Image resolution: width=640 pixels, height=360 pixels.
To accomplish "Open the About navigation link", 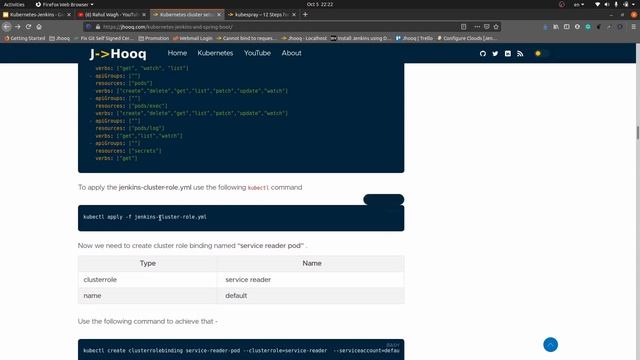I will pyautogui.click(x=291, y=53).
